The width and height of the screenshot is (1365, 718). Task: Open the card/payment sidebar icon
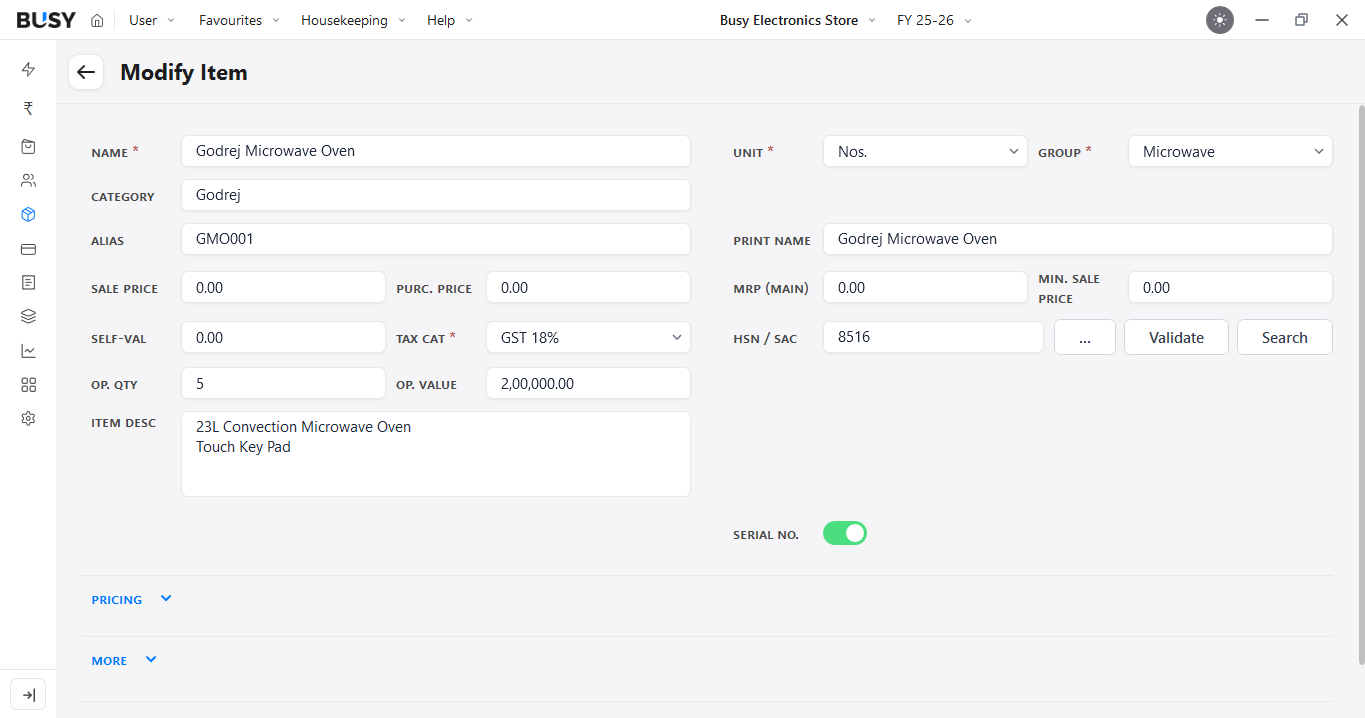[x=28, y=249]
